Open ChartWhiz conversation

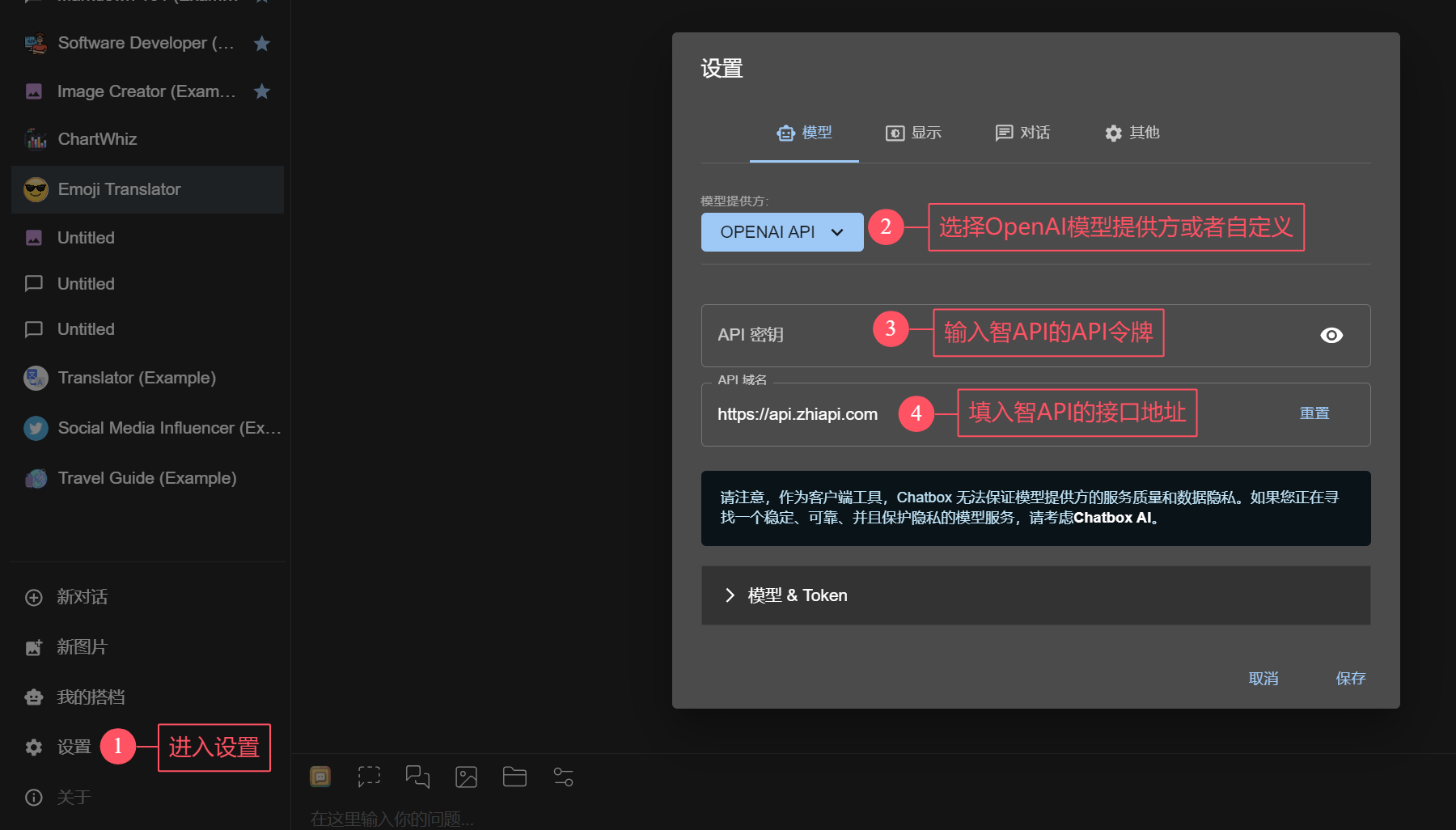click(x=147, y=139)
